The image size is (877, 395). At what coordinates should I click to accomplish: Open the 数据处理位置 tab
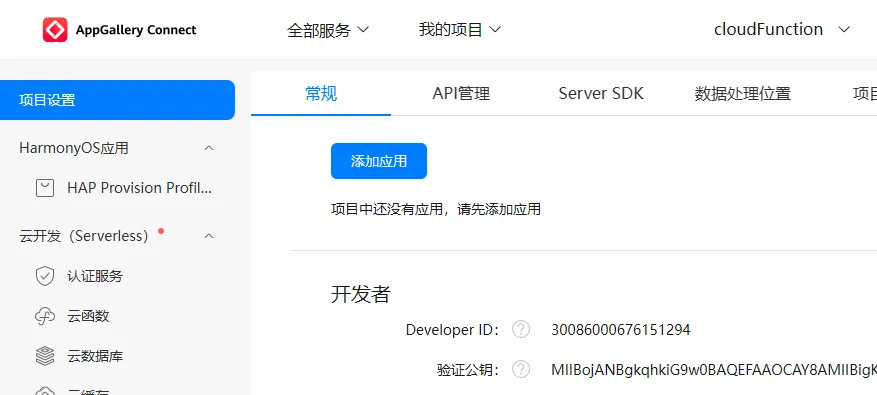pyautogui.click(x=742, y=93)
